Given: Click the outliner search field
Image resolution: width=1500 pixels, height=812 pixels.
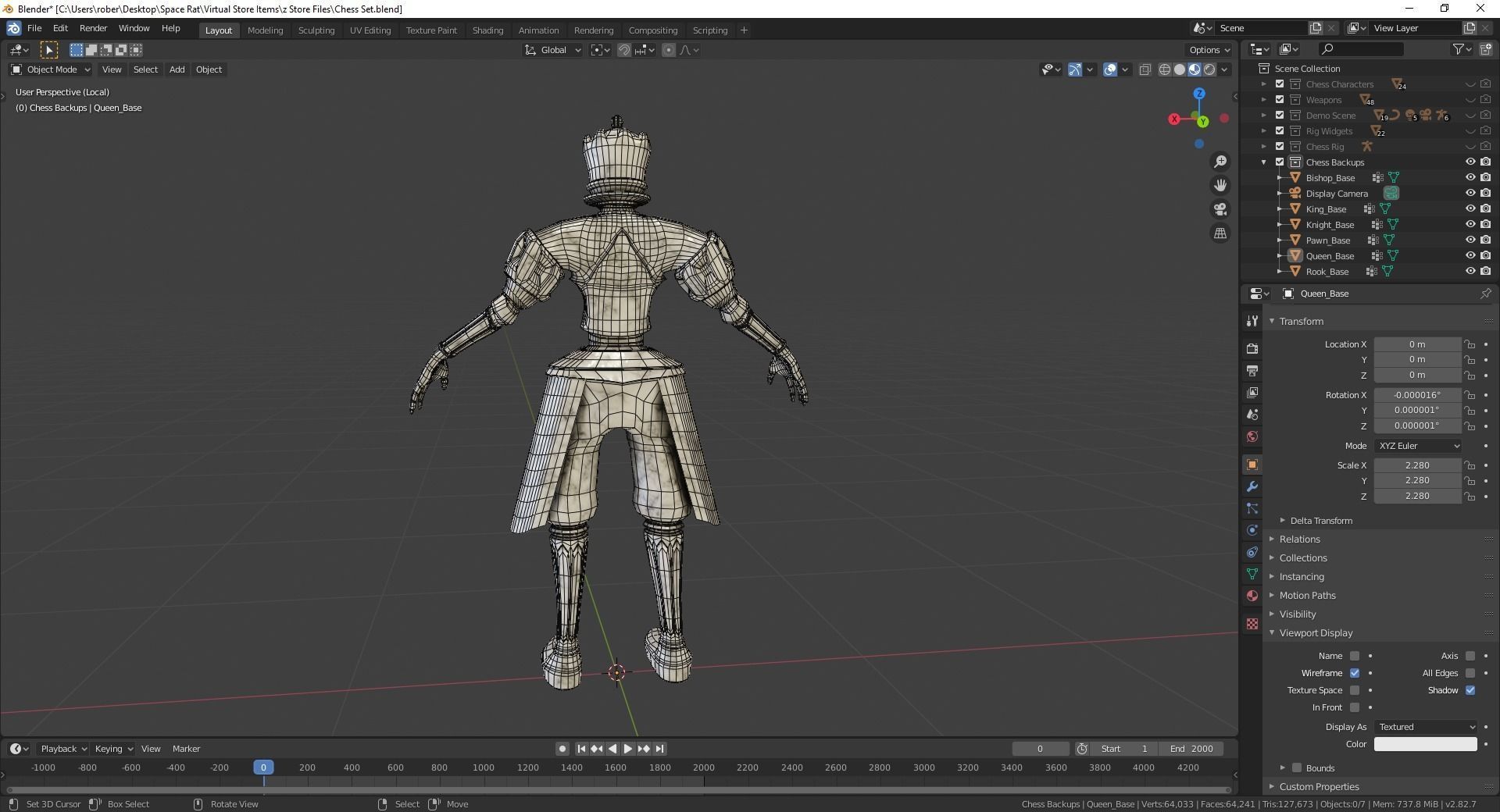Looking at the screenshot, I should (1360, 49).
